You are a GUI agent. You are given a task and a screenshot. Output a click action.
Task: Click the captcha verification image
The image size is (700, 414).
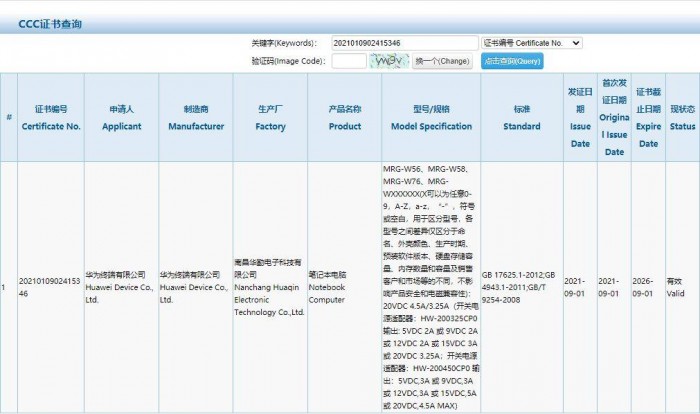point(389,61)
